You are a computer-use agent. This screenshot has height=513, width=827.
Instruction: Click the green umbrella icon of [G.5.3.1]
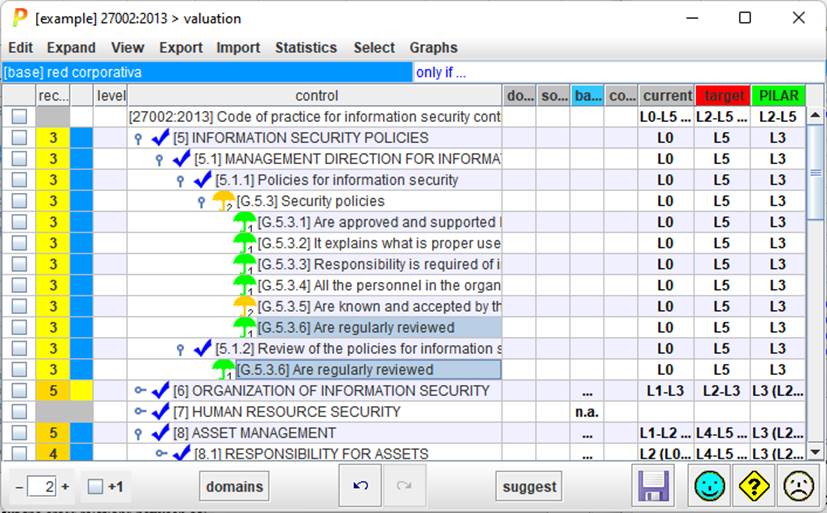click(x=244, y=222)
